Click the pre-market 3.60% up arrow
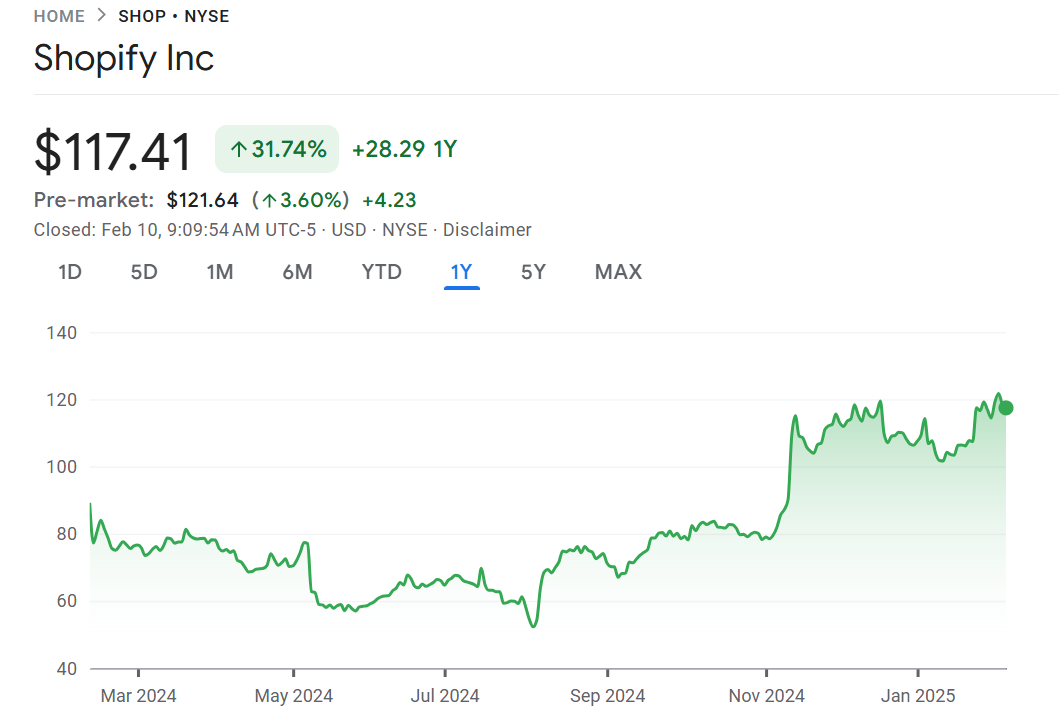This screenshot has width=1059, height=727. 269,200
